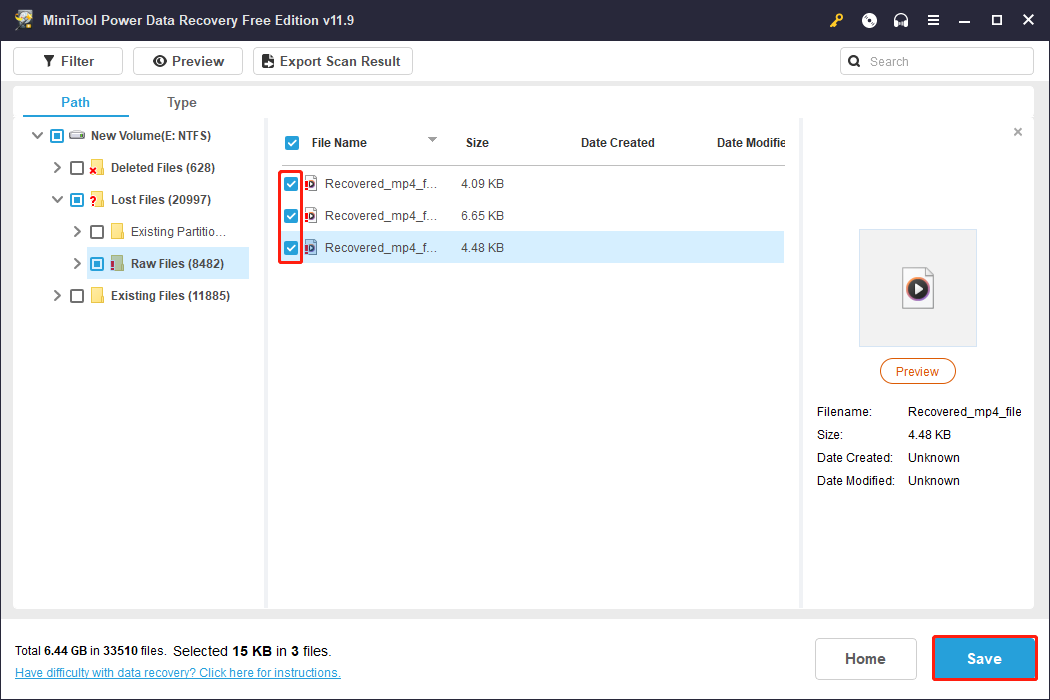Uncheck the 6.65 KB file checkbox

(291, 216)
